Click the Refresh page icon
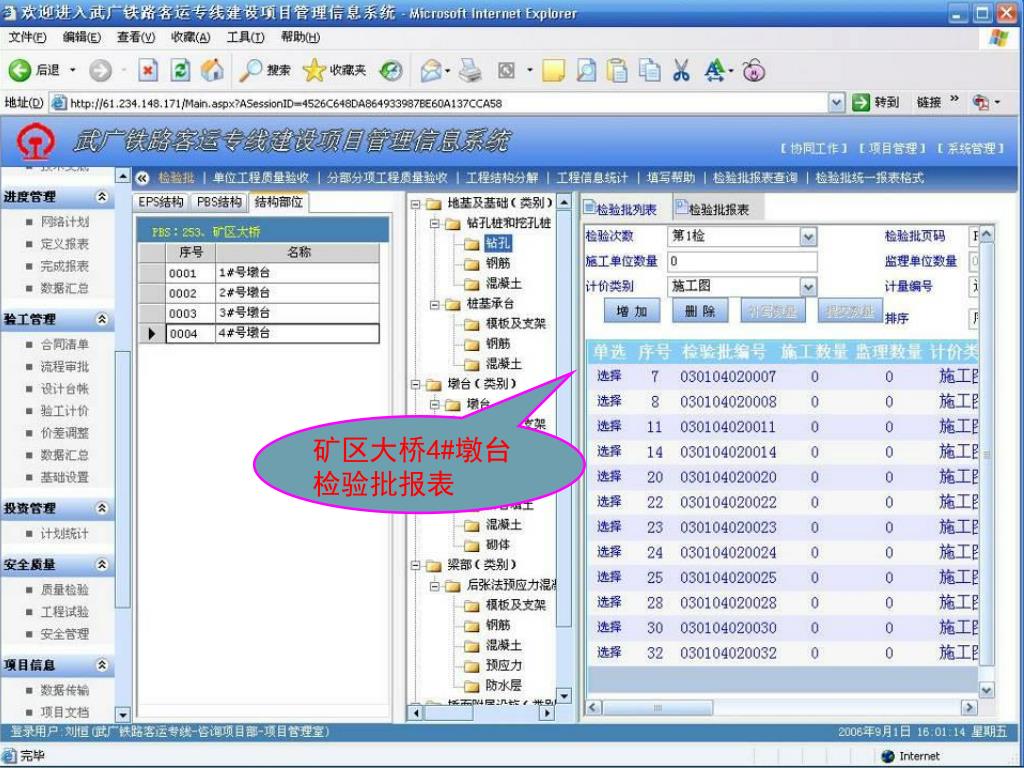The width and height of the screenshot is (1024, 768). point(180,70)
